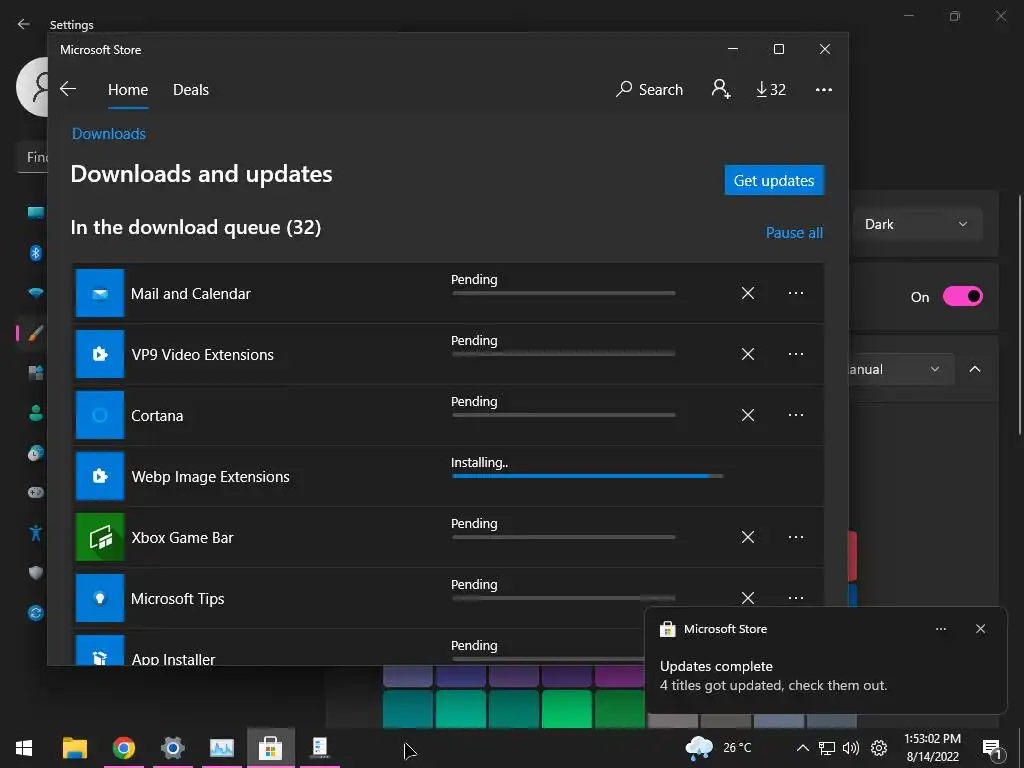The width and height of the screenshot is (1024, 768).
Task: Open File Explorer from the taskbar
Action: pyautogui.click(x=74, y=748)
